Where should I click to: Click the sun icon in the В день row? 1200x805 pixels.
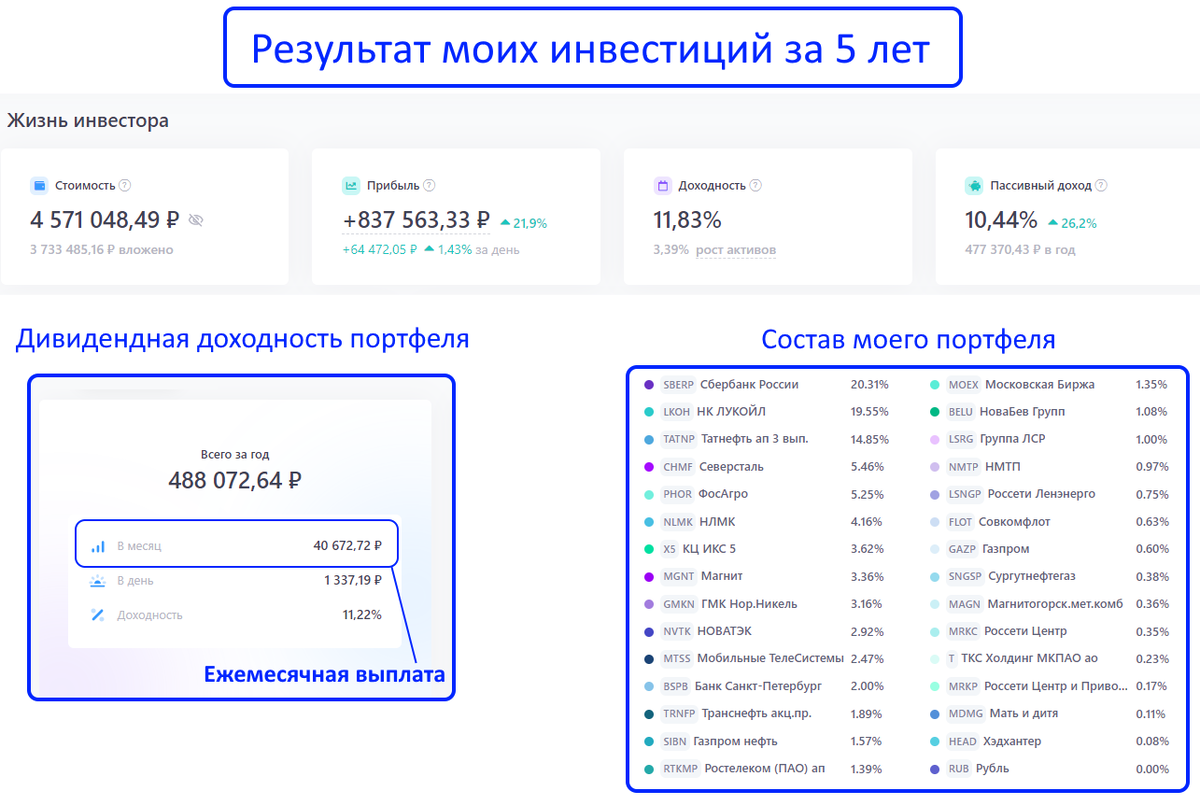(98, 580)
